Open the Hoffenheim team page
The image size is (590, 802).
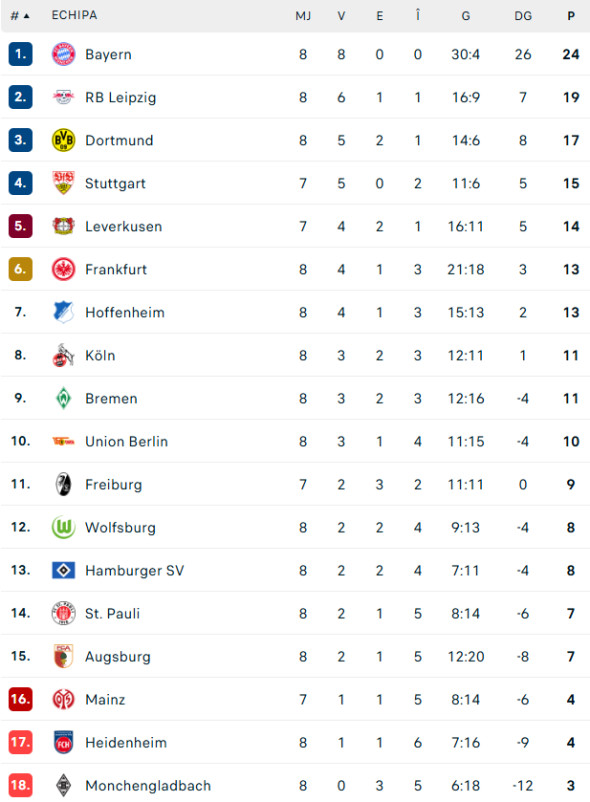pyautogui.click(x=124, y=312)
